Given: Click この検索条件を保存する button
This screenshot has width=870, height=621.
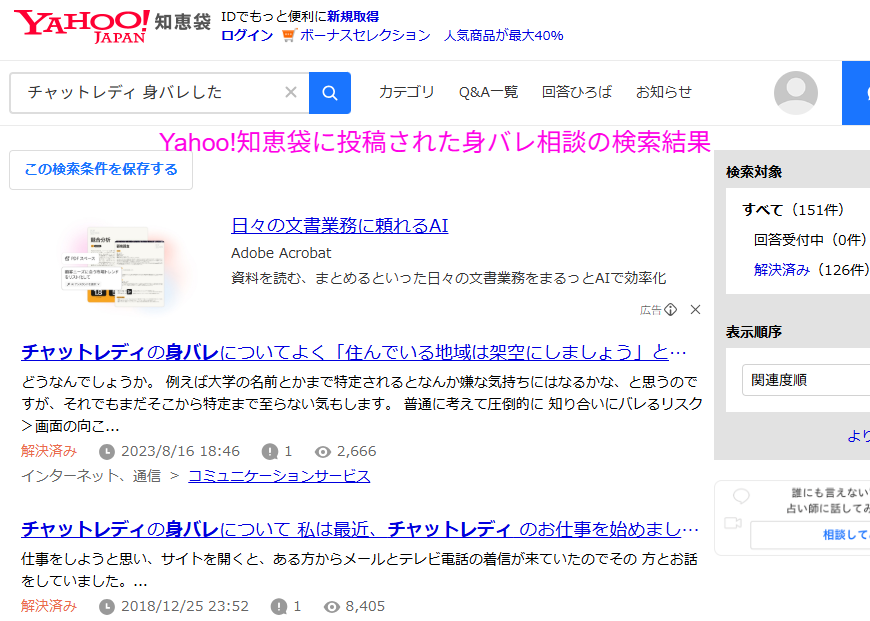Looking at the screenshot, I should pyautogui.click(x=101, y=170).
